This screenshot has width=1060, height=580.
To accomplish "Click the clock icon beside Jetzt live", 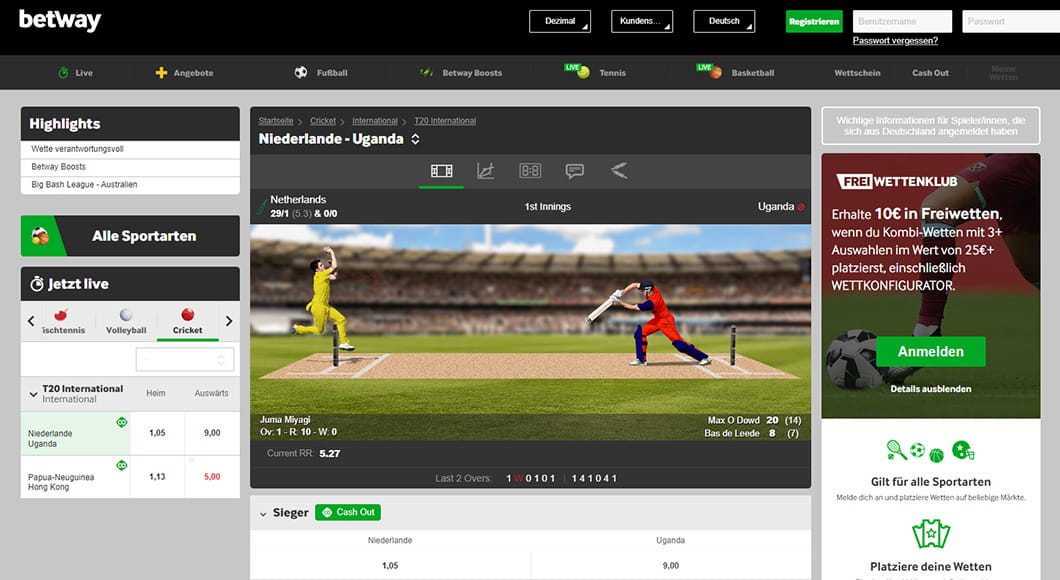I will click(37, 284).
